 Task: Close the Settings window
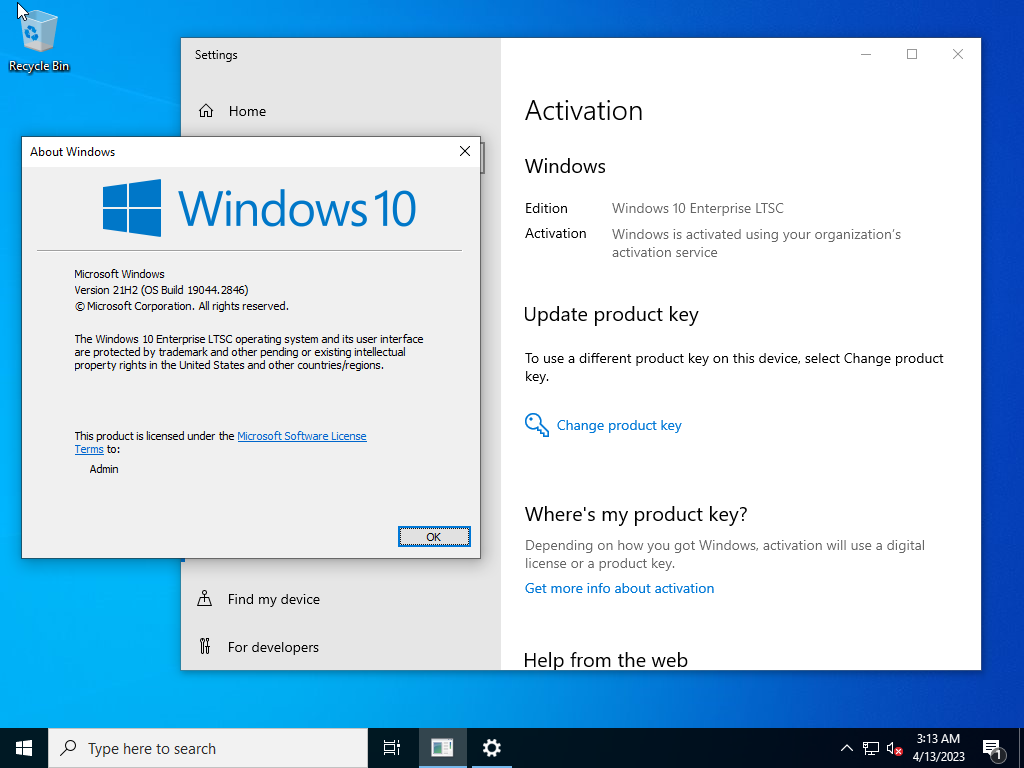(957, 54)
